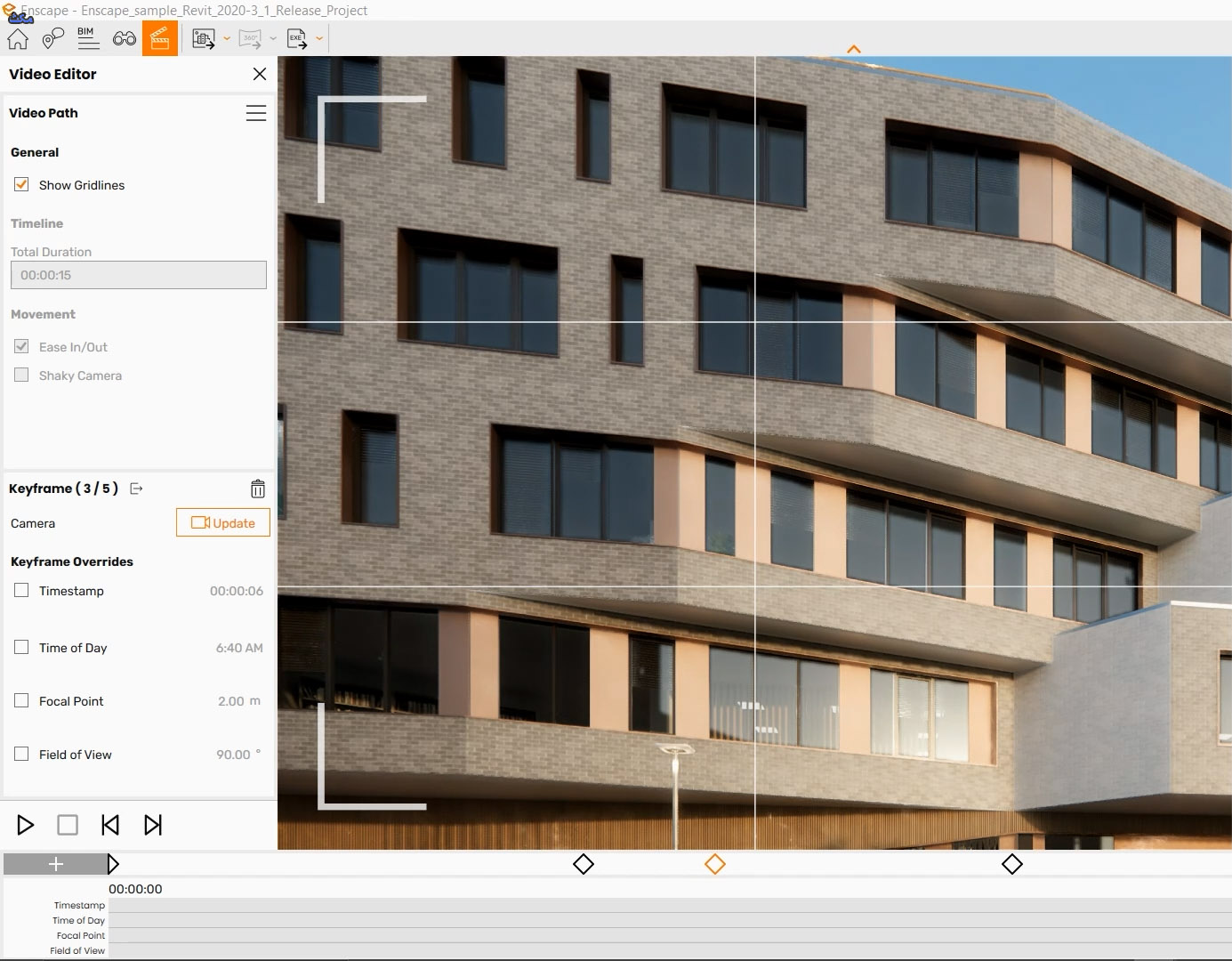Viewport: 1232px width, 961px height.
Task: Click the binoculars view management icon
Action: click(125, 38)
